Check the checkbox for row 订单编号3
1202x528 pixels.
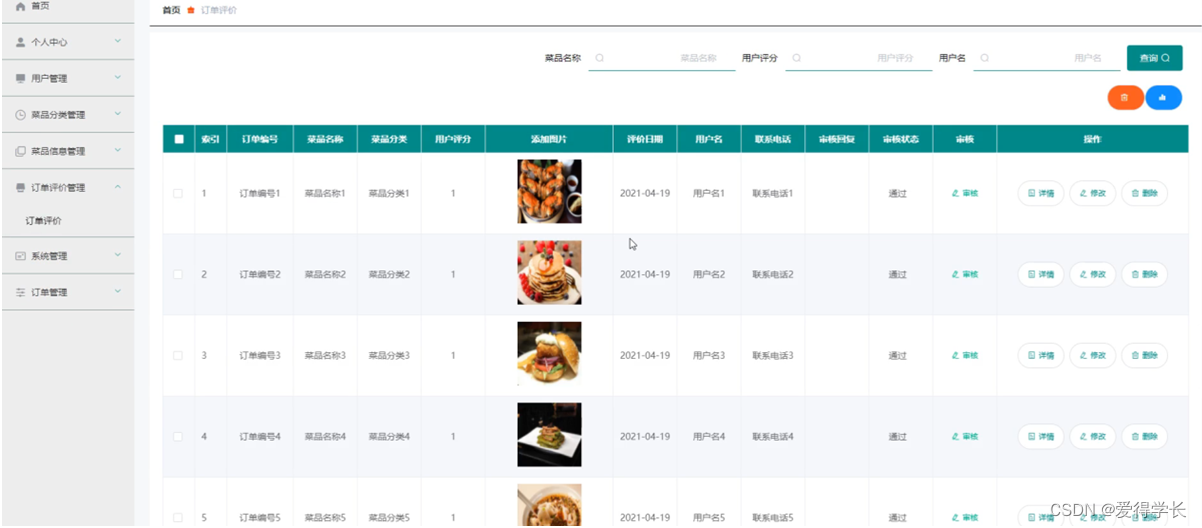click(x=178, y=355)
